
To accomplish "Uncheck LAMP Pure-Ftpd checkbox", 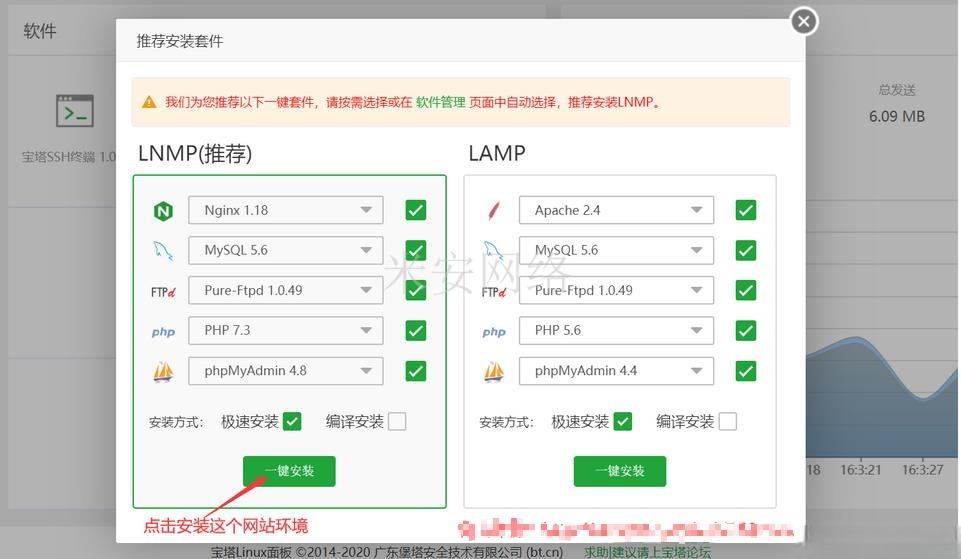I will click(x=746, y=290).
